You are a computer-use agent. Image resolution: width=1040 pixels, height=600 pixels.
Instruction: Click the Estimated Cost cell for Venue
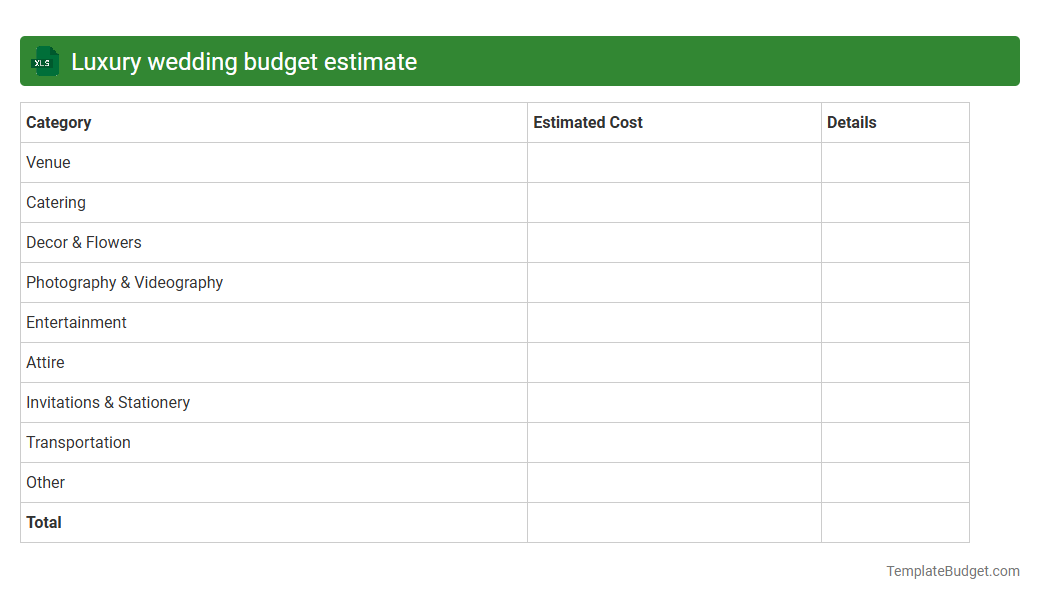673,162
